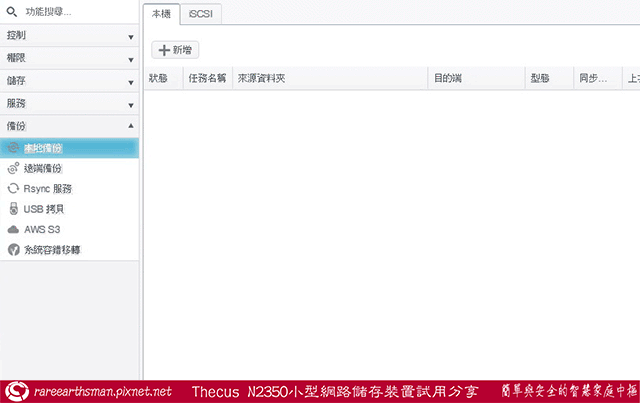This screenshot has width=640, height=403.
Task: Focus the 功能搜尋 search field
Action: pyautogui.click(x=75, y=12)
